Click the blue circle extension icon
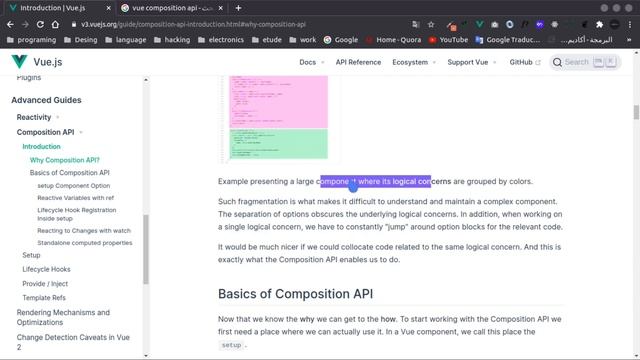640x360 pixels. click(x=510, y=24)
